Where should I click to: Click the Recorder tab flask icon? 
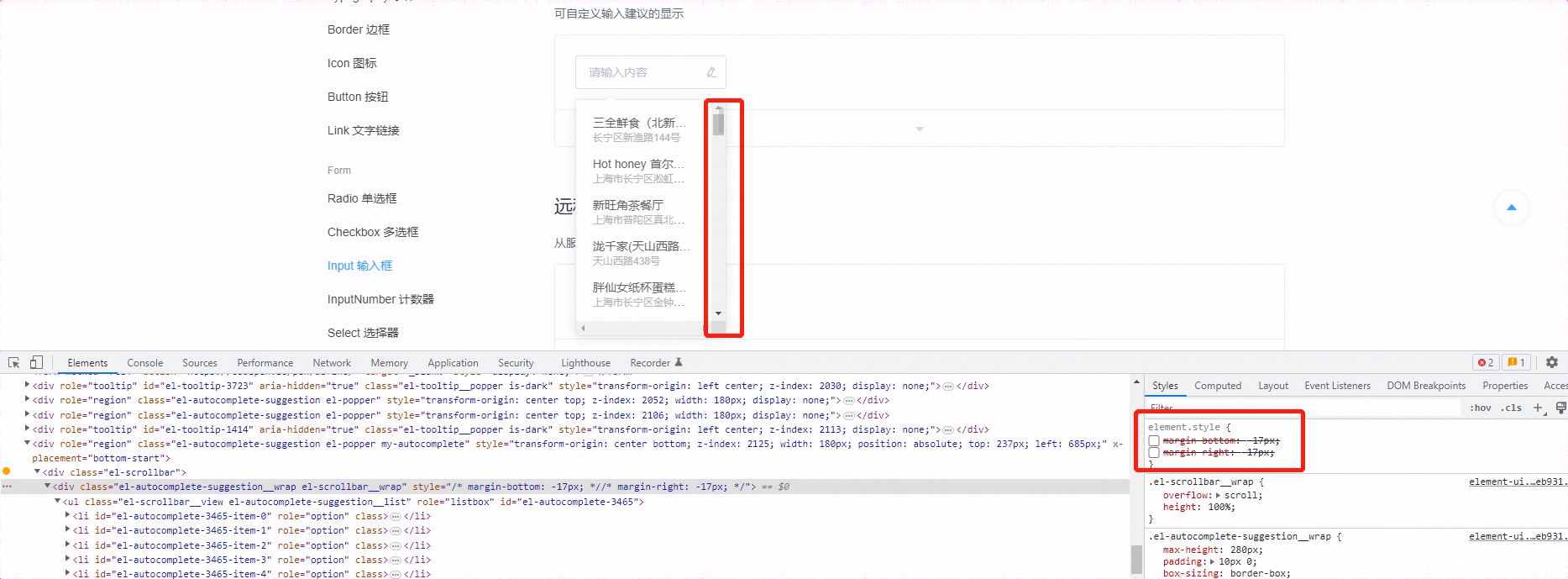pos(679,362)
